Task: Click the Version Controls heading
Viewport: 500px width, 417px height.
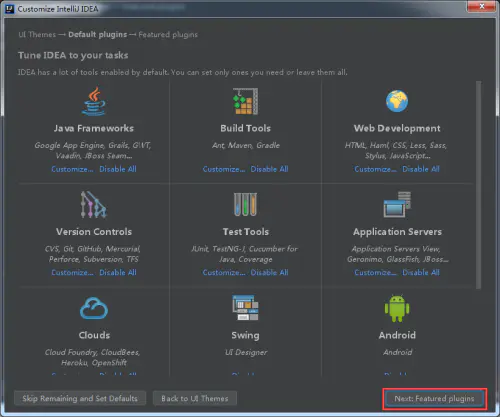Action: [x=94, y=232]
